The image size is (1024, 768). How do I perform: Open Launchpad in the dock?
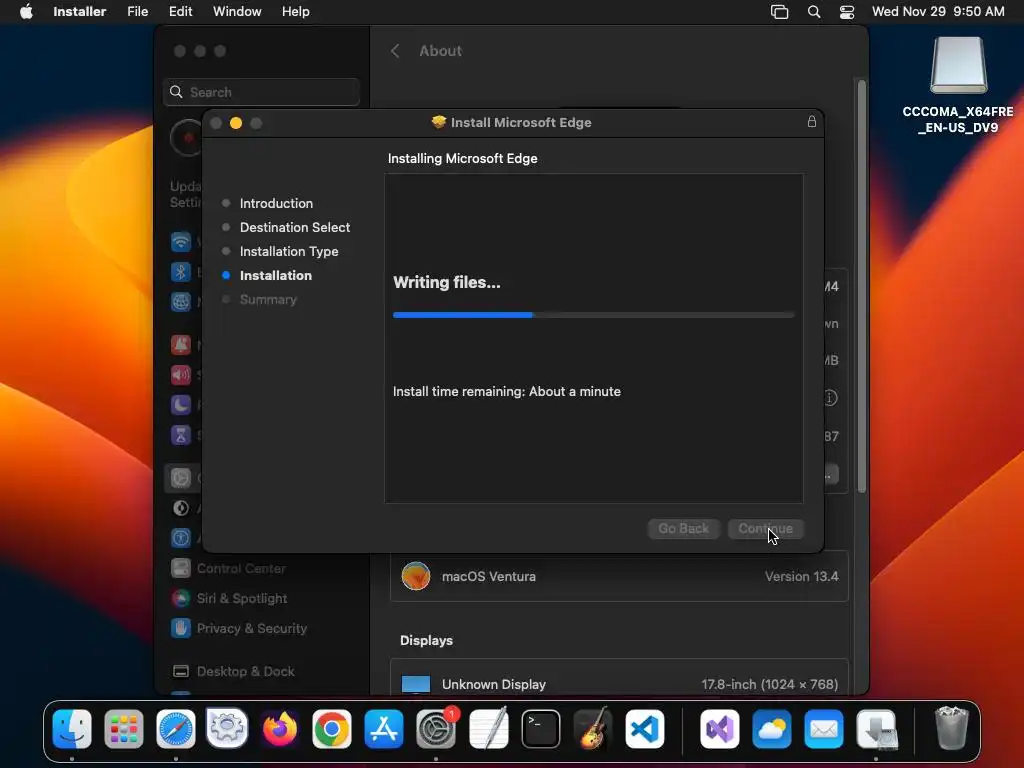point(123,728)
